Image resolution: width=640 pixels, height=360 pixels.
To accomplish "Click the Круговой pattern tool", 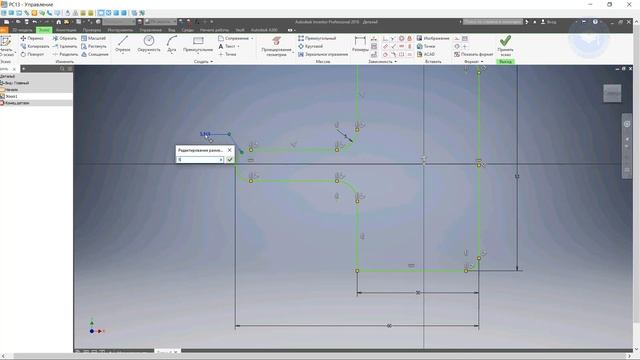I will click(x=310, y=46).
